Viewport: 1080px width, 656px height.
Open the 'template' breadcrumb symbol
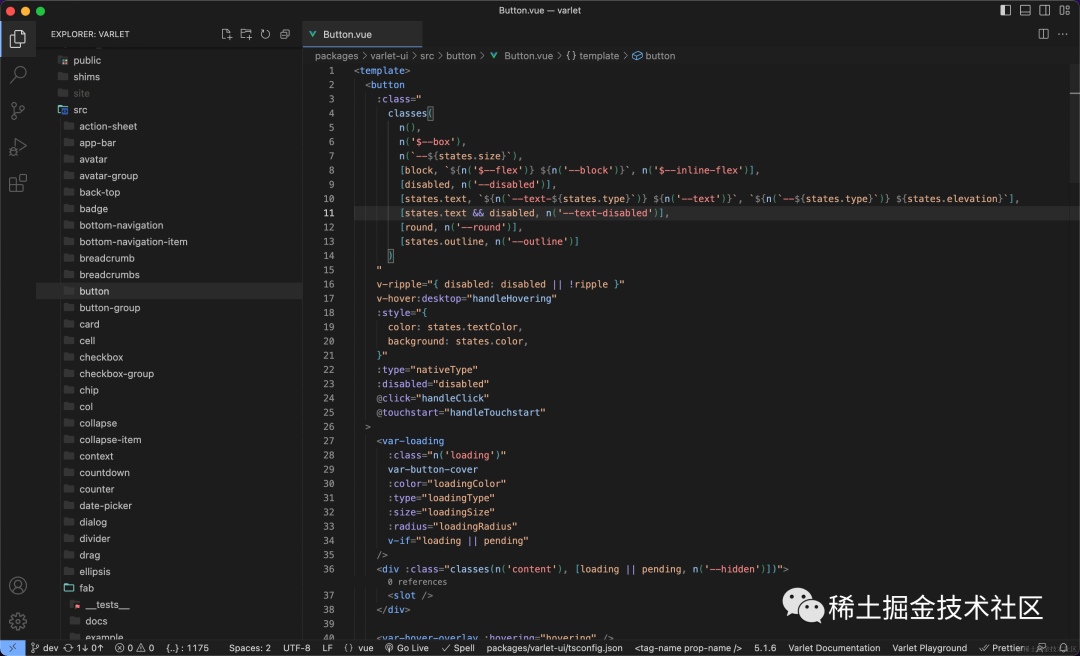tap(592, 56)
